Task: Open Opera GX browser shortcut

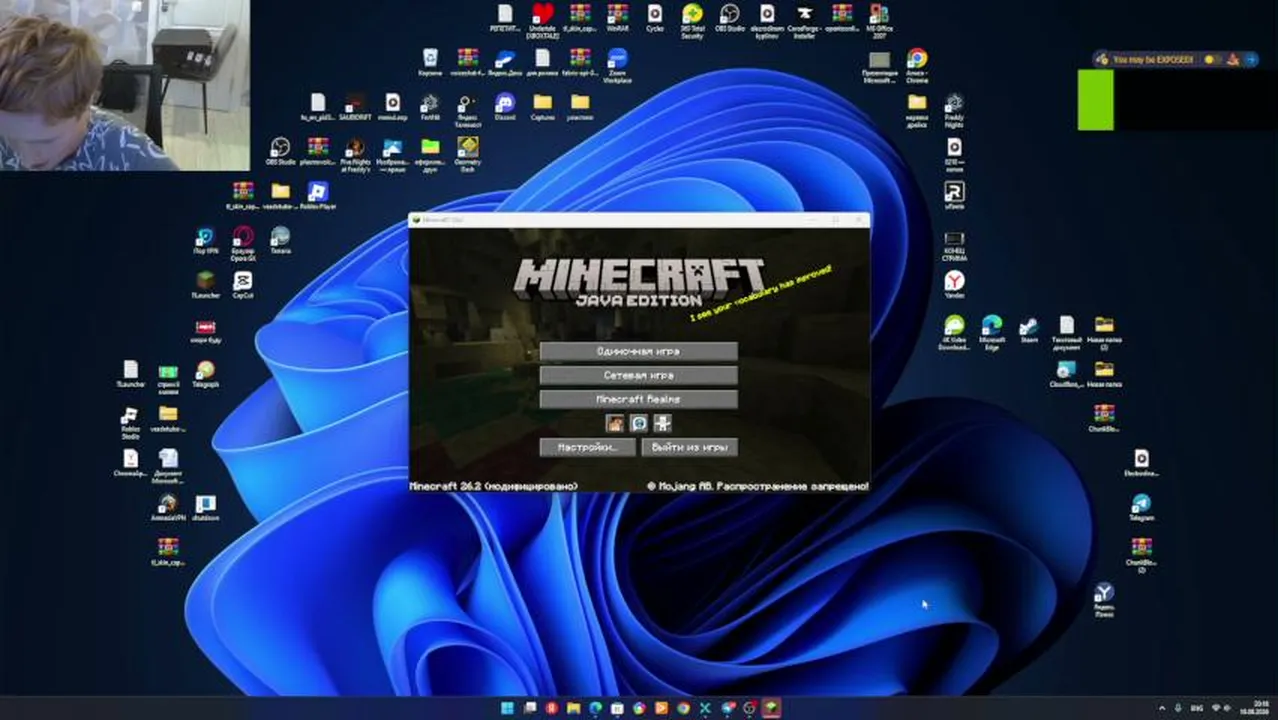Action: coord(242,243)
